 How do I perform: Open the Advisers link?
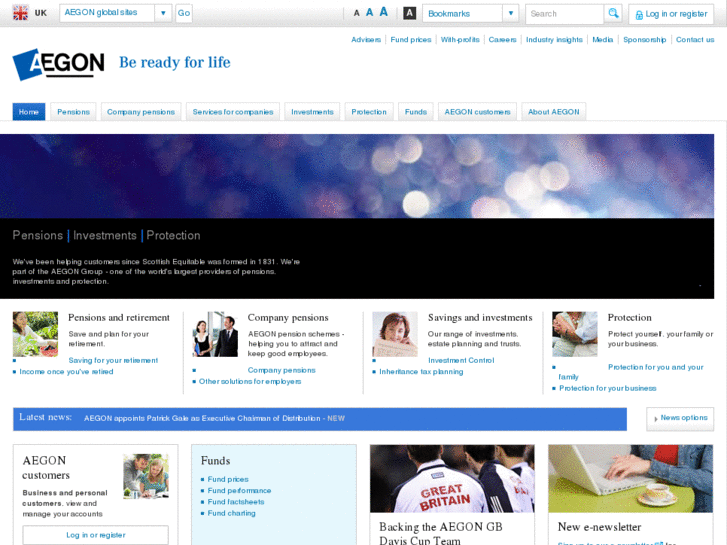[366, 40]
